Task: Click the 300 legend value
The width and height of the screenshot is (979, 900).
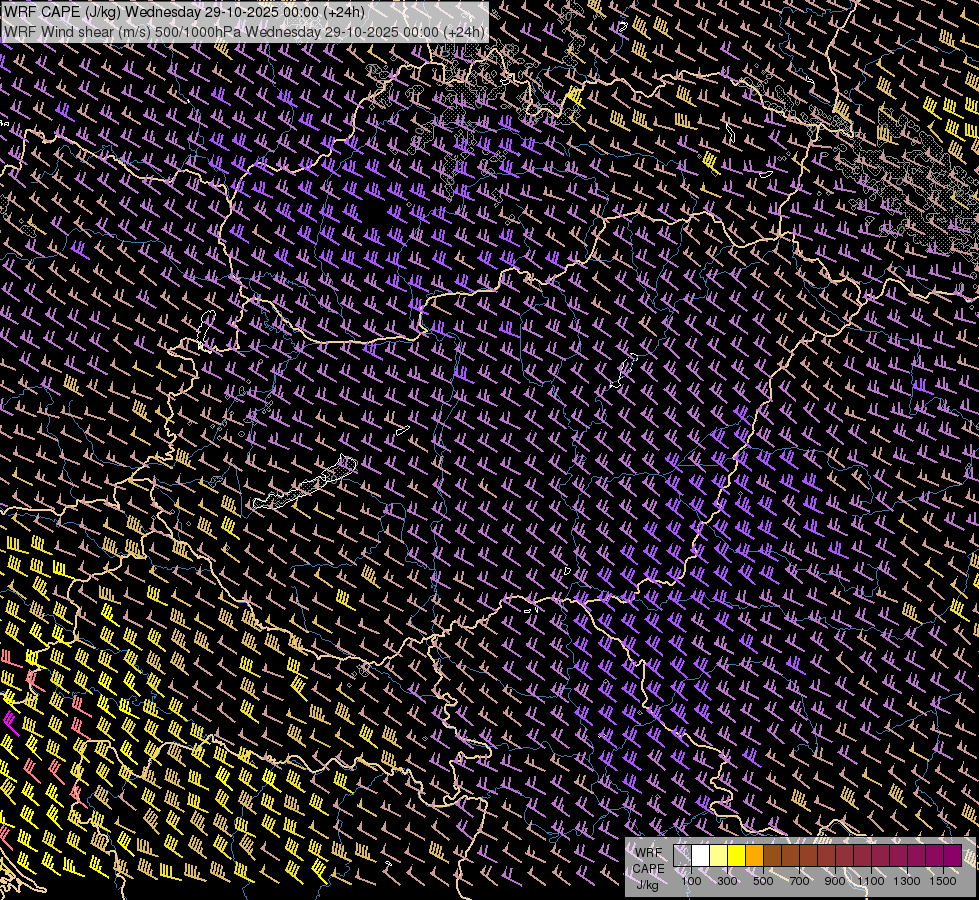Action: (727, 881)
